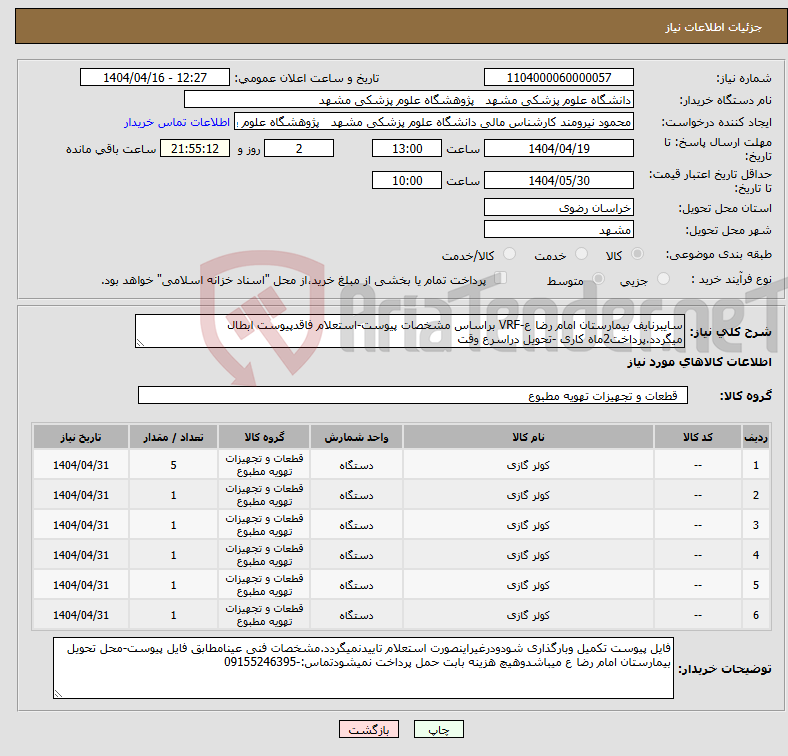The width and height of the screenshot is (788, 756).
Task: Click the remaining time field 21:55:12
Action: point(195,148)
